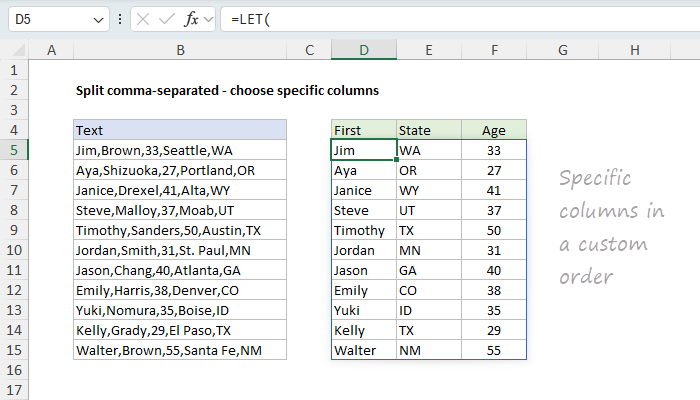This screenshot has width=700, height=400.
Task: Select column H header
Action: pyautogui.click(x=635, y=50)
